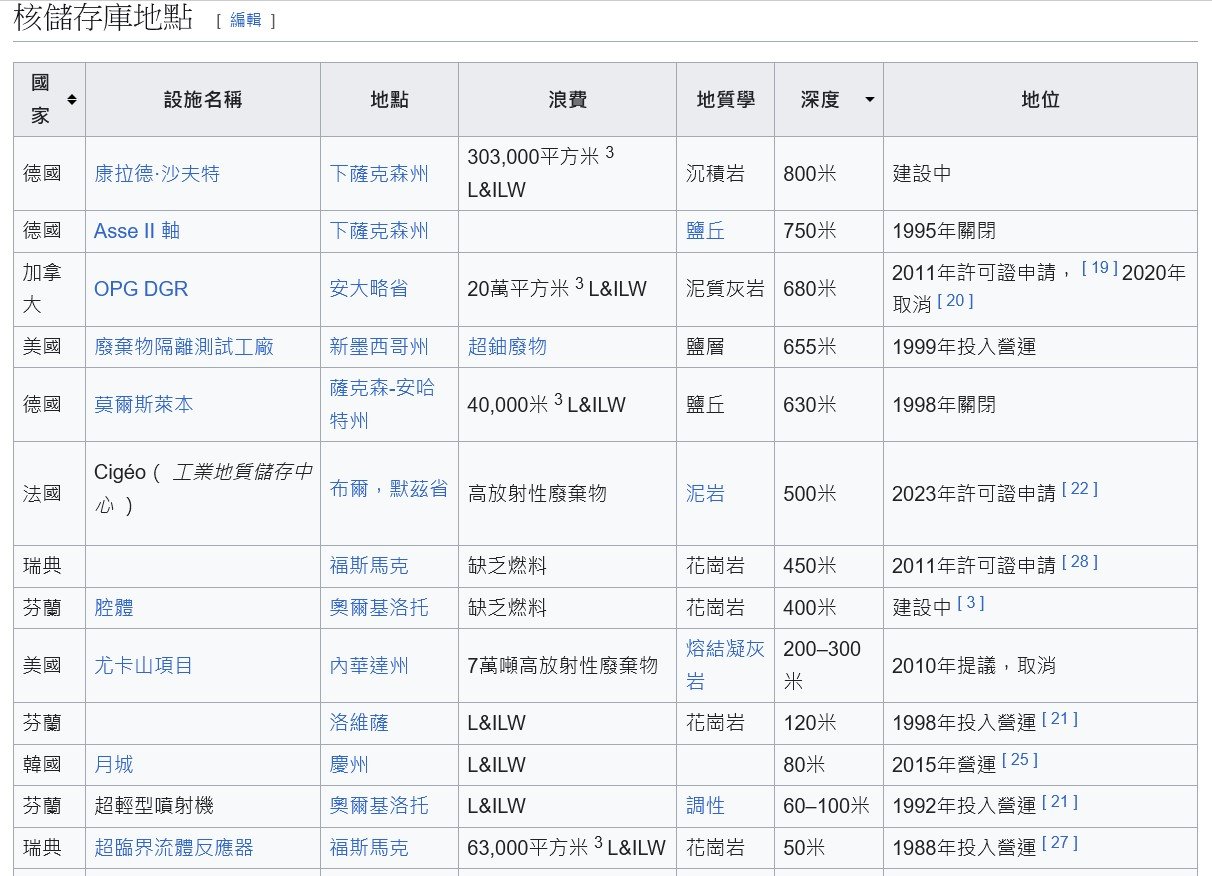Viewport: 1212px width, 876px height.
Task: Select the 核儲存庫地點 section heading
Action: pyautogui.click(x=103, y=18)
